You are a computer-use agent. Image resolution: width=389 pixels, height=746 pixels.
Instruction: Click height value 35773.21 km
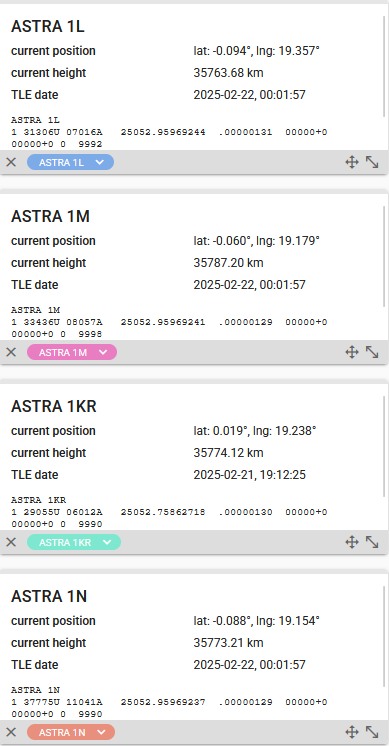coord(228,642)
